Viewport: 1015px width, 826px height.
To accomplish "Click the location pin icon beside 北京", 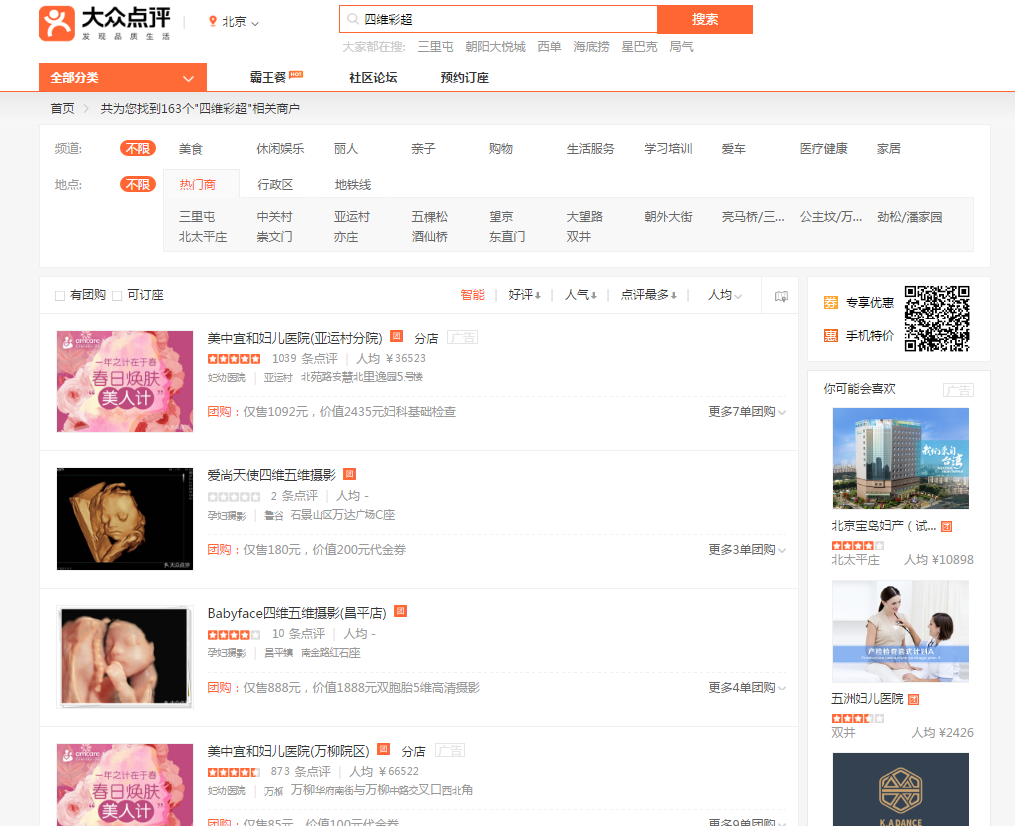I will click(213, 20).
